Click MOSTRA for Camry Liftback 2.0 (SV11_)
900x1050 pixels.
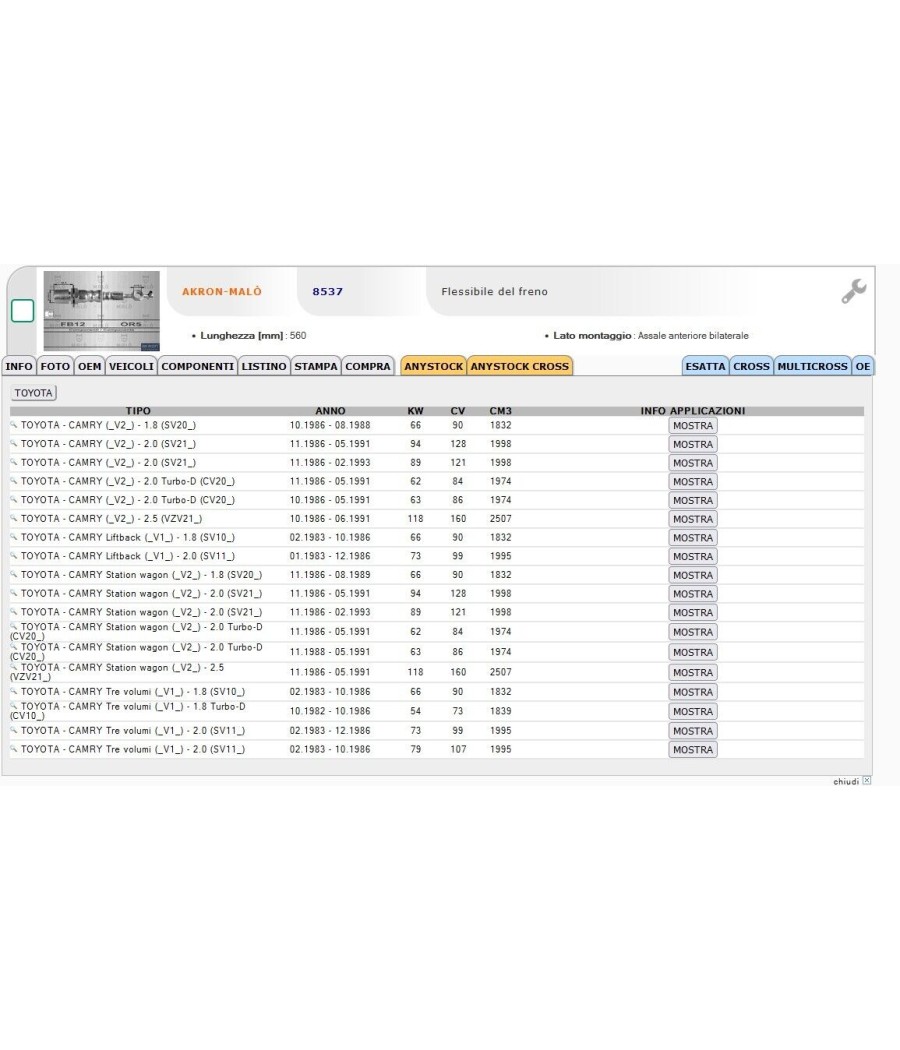693,557
